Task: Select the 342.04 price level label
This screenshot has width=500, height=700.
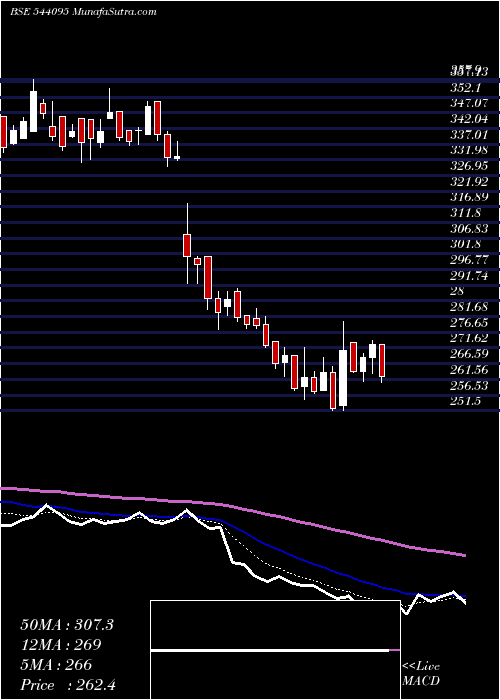Action: [469, 119]
